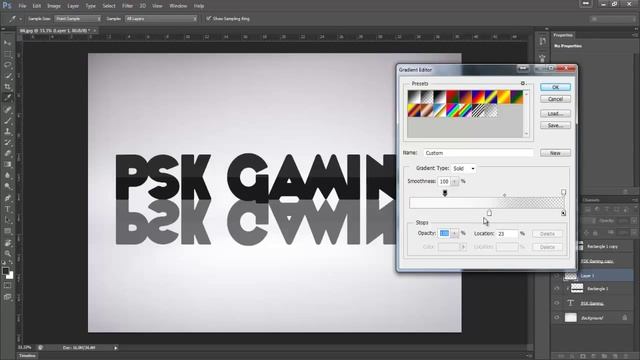Select the right-end opacity stop
This screenshot has height=360, width=640.
564,192
